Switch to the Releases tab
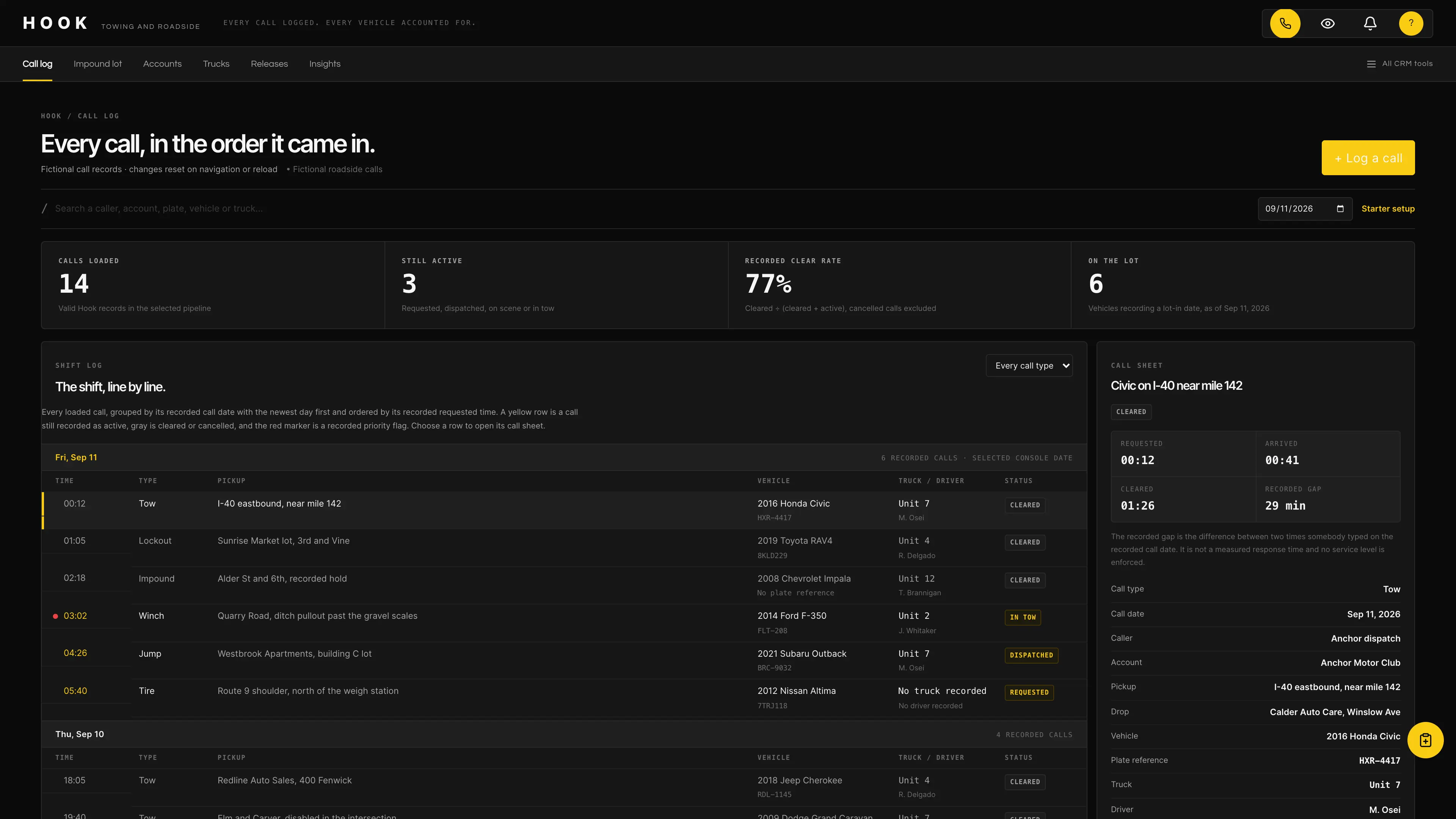This screenshot has width=1456, height=819. 269,64
